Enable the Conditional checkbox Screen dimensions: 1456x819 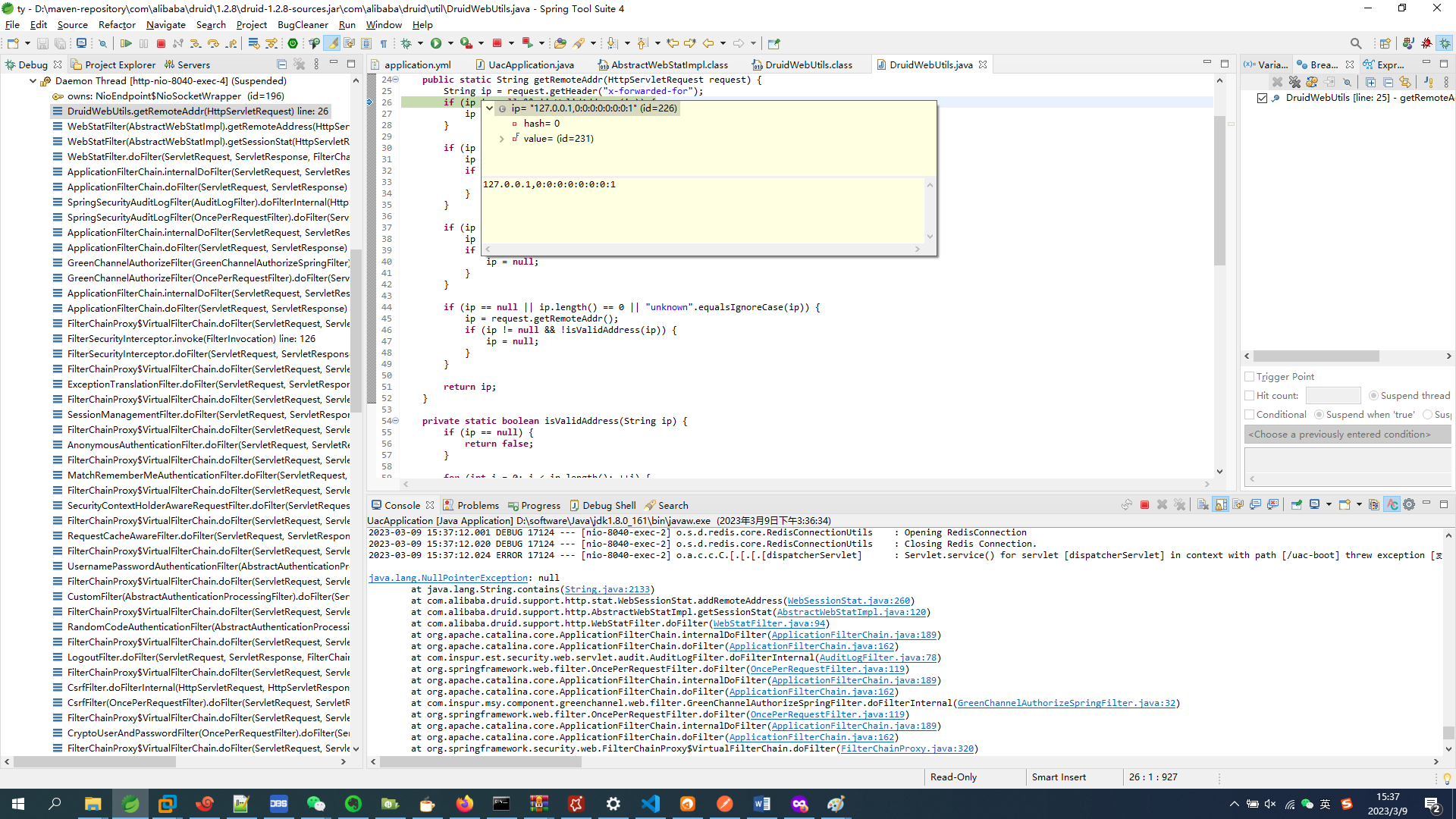[1249, 415]
